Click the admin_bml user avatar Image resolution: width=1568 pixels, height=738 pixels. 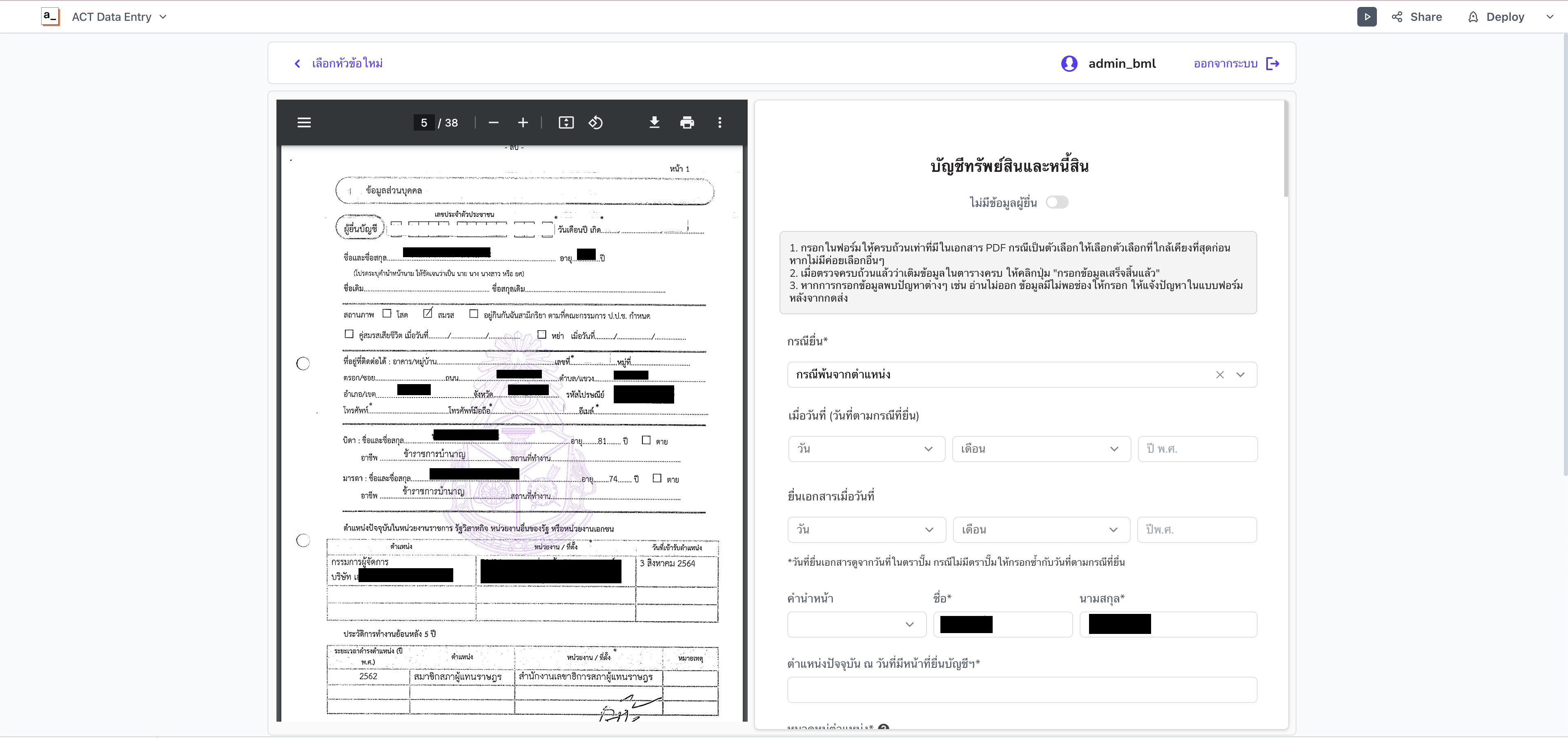coord(1069,63)
